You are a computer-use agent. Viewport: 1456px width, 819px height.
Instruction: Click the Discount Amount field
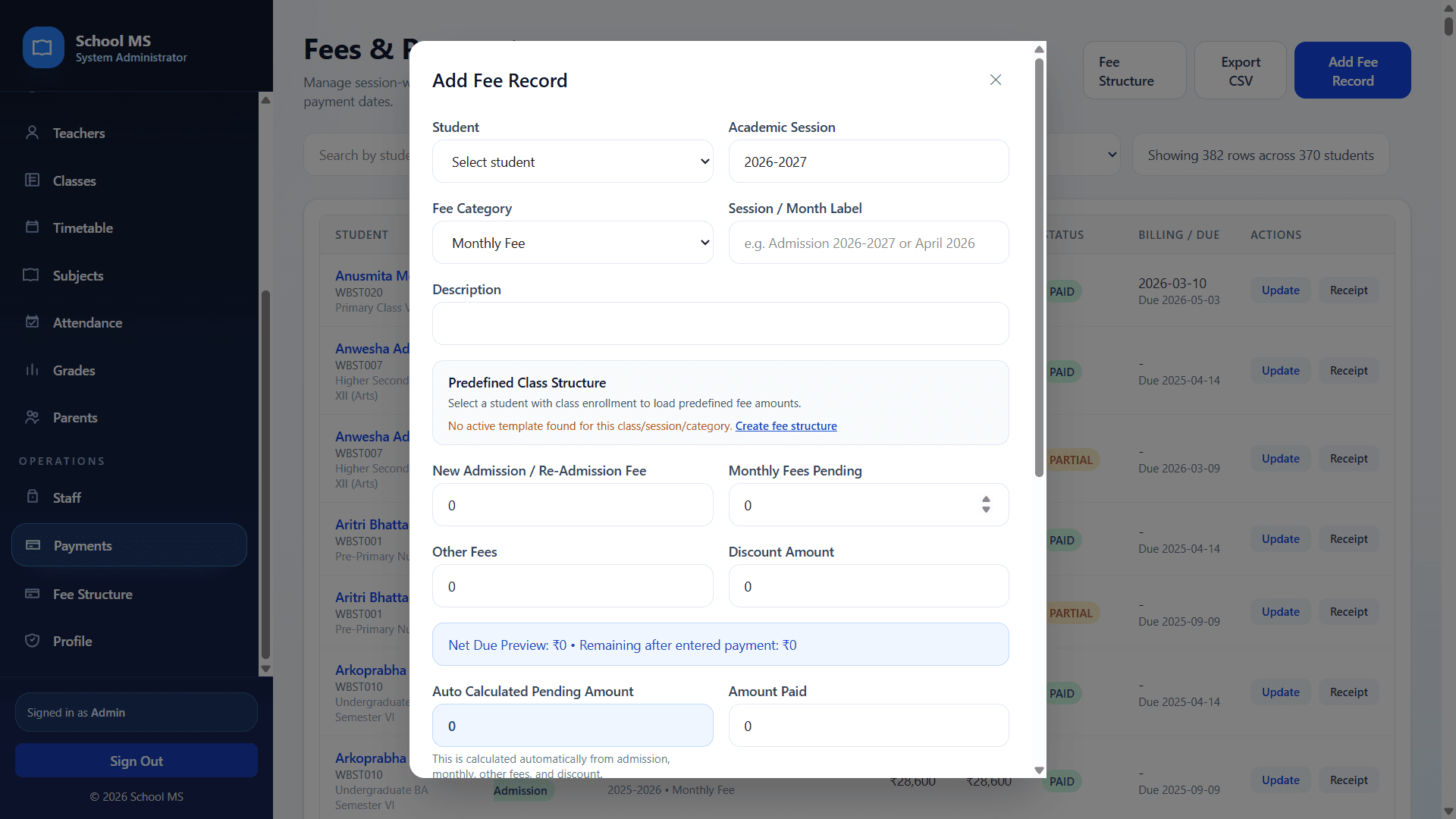click(x=868, y=586)
